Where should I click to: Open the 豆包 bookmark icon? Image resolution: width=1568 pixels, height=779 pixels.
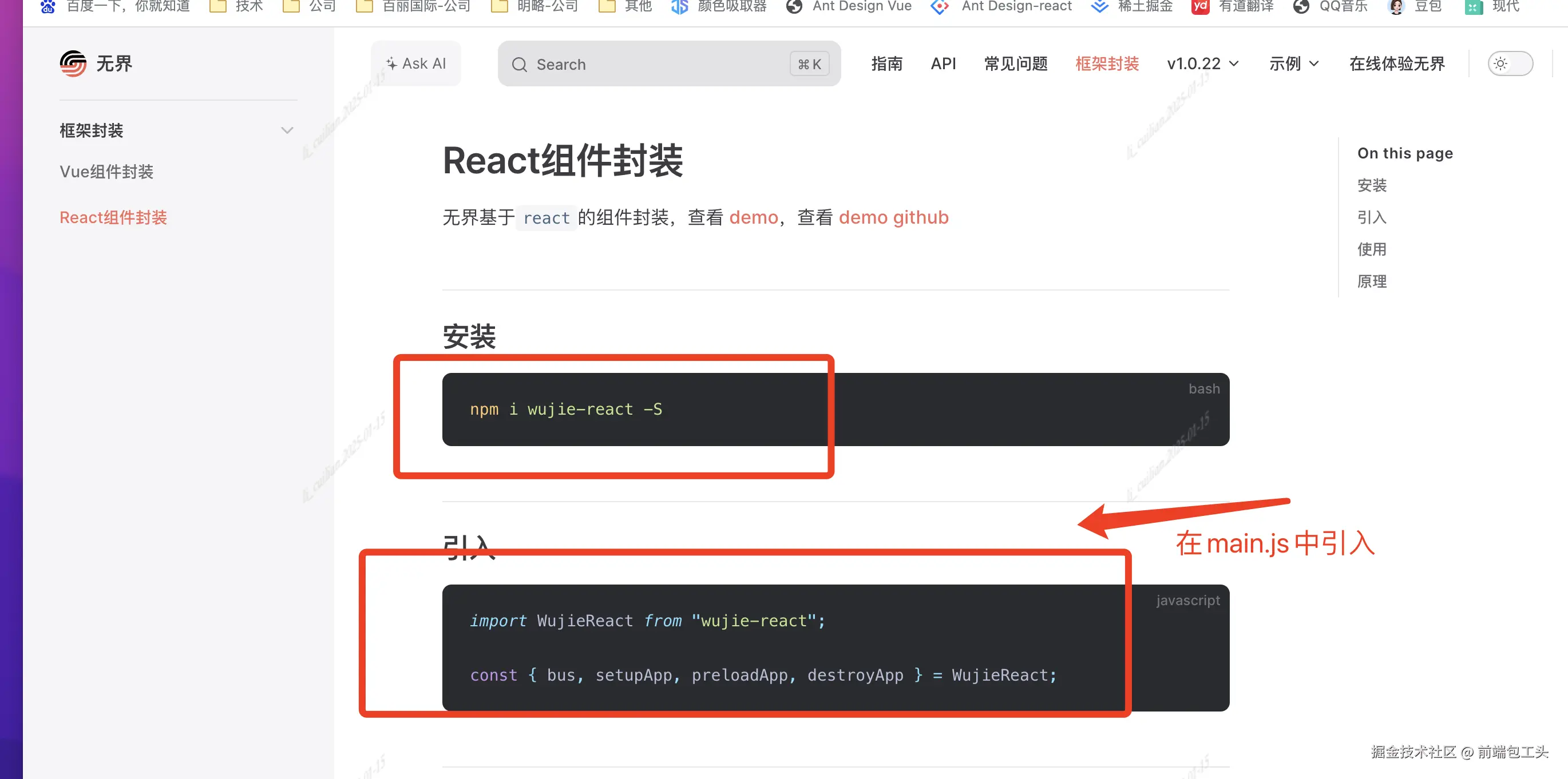[x=1396, y=7]
